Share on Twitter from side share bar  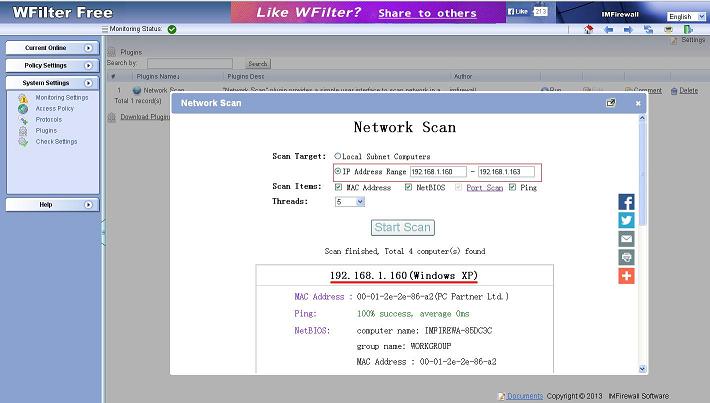[627, 221]
